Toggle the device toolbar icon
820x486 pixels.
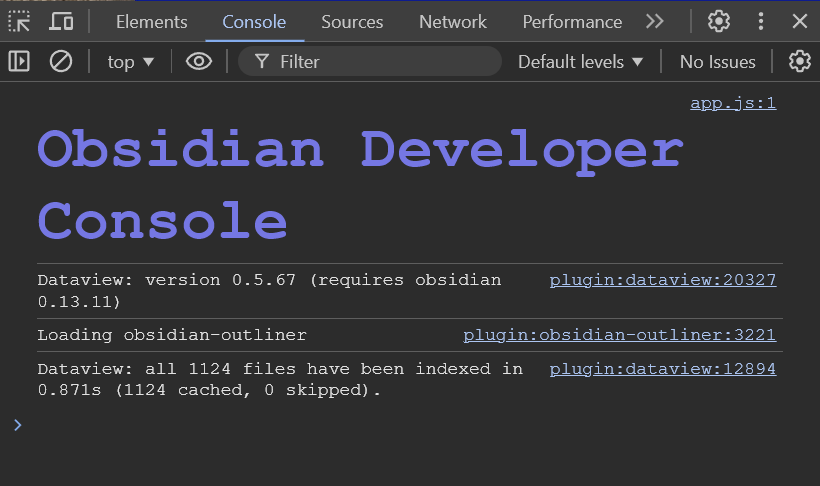pyautogui.click(x=61, y=21)
